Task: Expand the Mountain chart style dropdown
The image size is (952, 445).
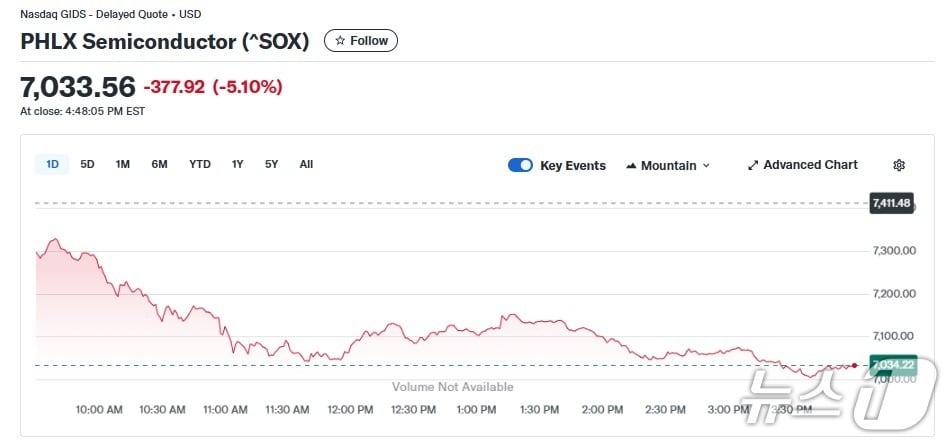Action: point(706,165)
